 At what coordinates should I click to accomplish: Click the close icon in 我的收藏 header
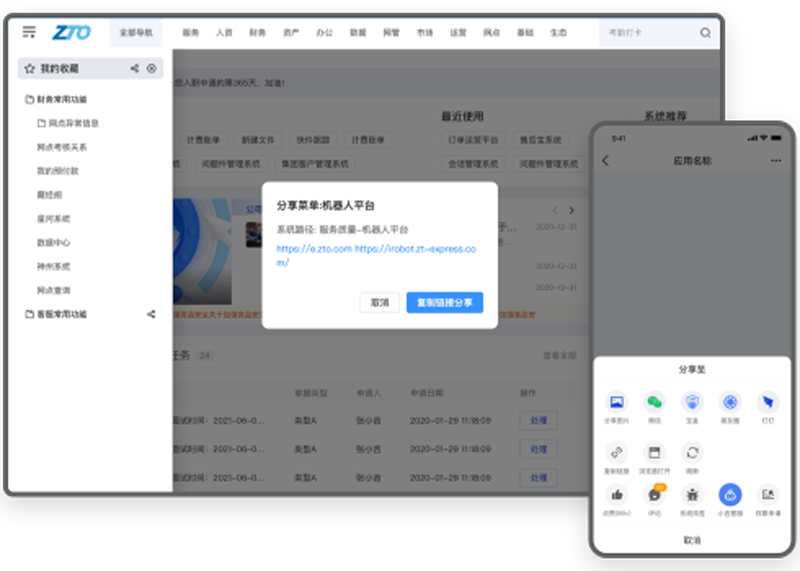[152, 69]
